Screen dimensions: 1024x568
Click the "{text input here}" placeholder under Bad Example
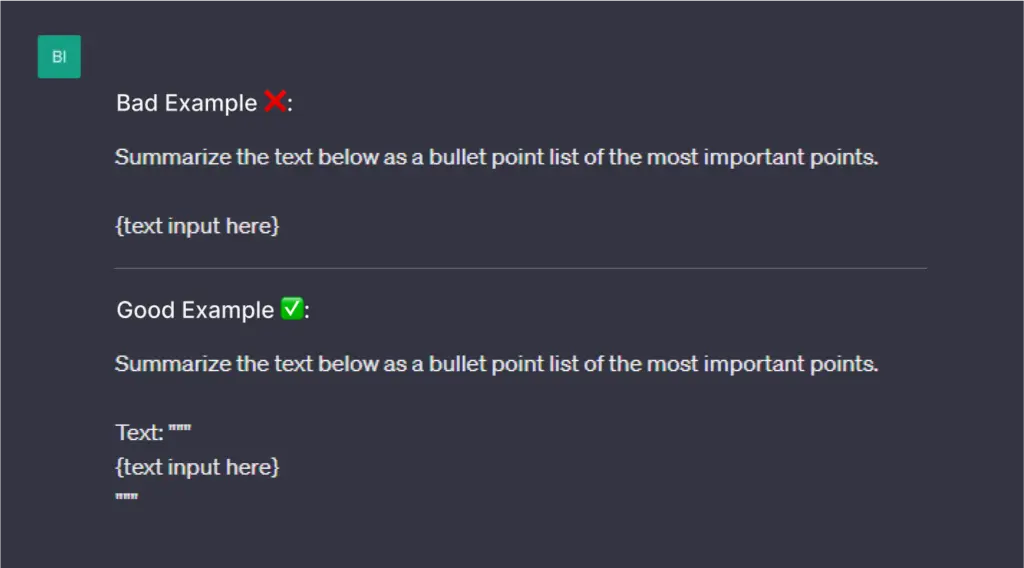[x=197, y=226]
